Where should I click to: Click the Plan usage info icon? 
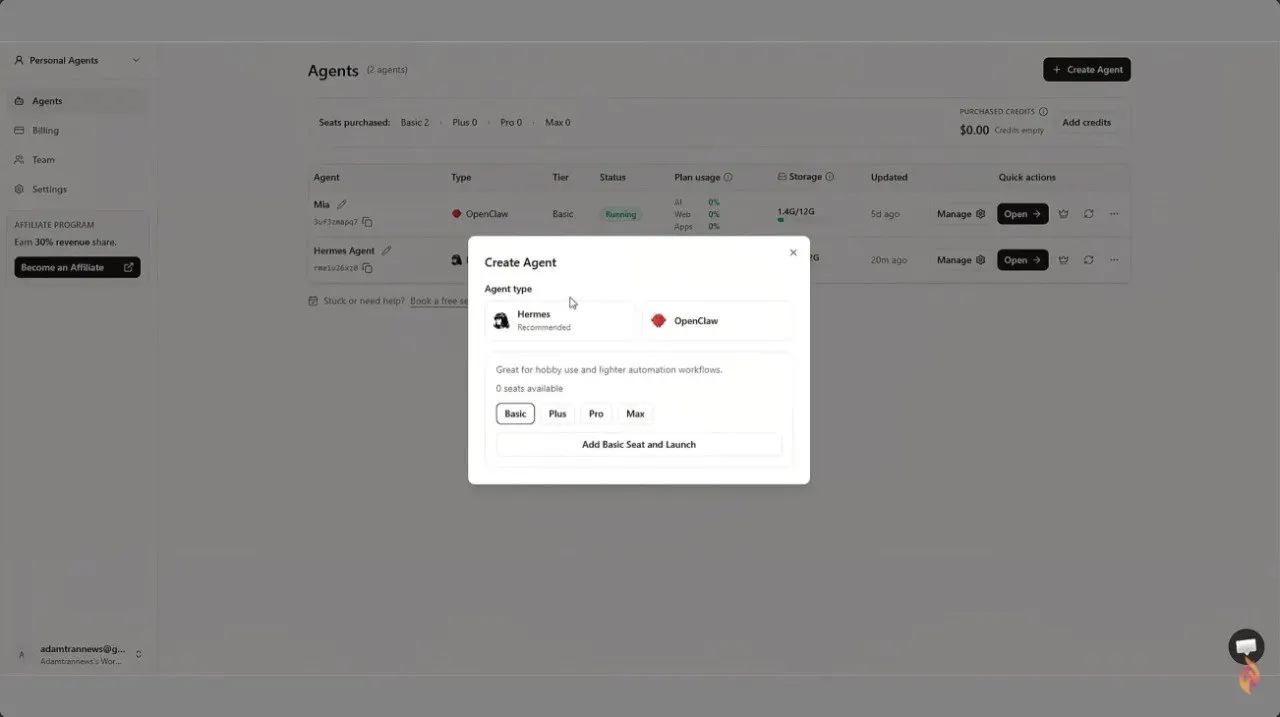(x=728, y=177)
